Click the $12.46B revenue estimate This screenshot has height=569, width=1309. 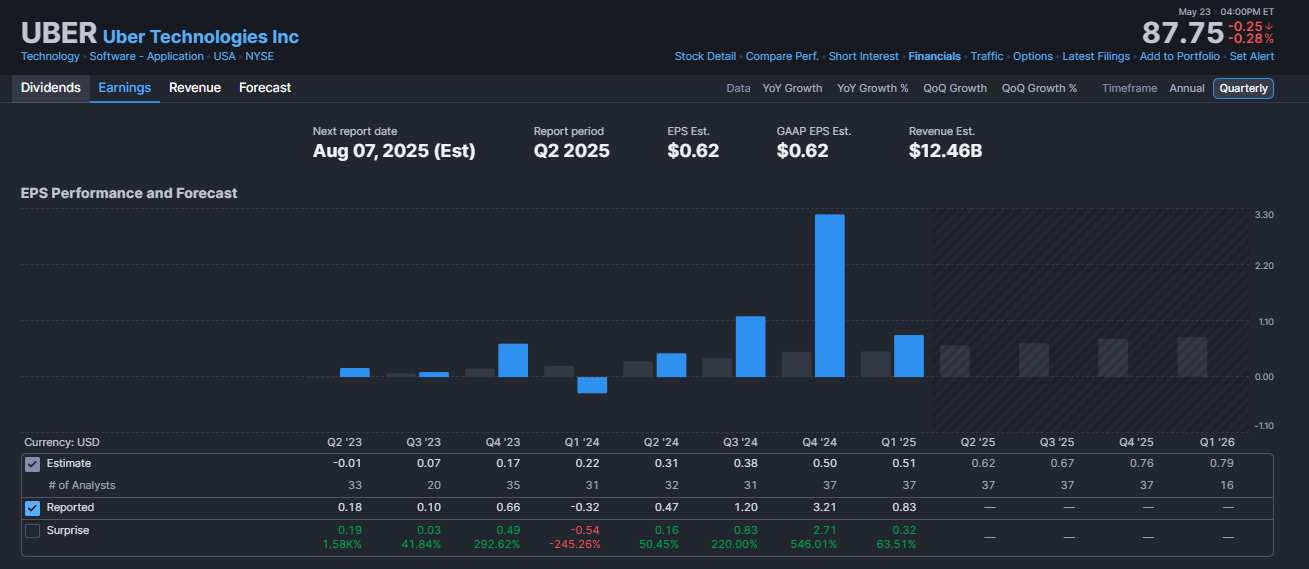click(946, 151)
